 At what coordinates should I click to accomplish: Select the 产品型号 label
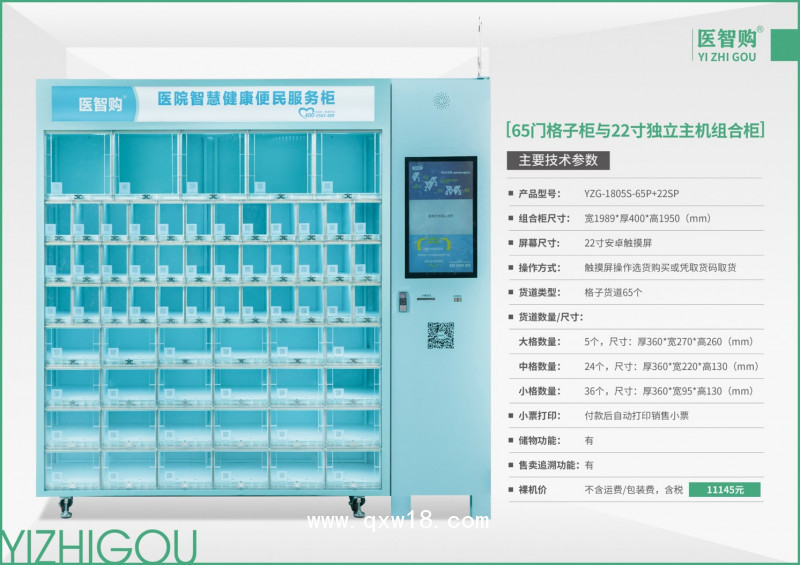tap(539, 193)
